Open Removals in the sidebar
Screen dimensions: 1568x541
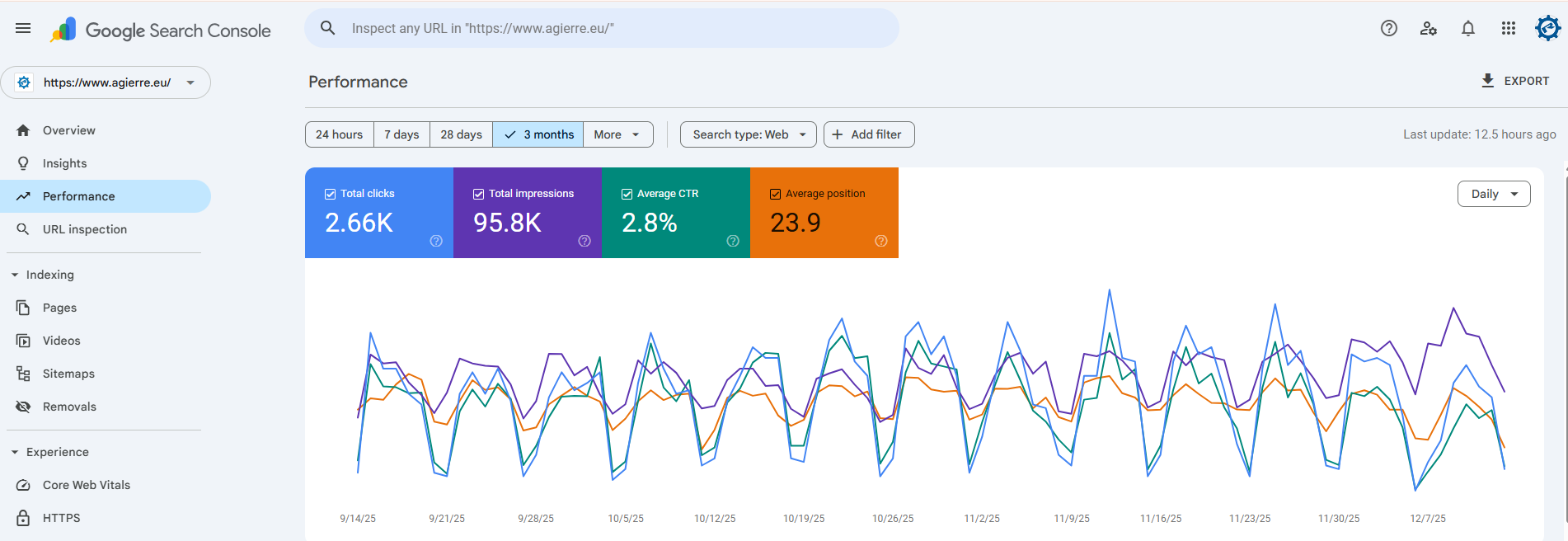click(106, 407)
